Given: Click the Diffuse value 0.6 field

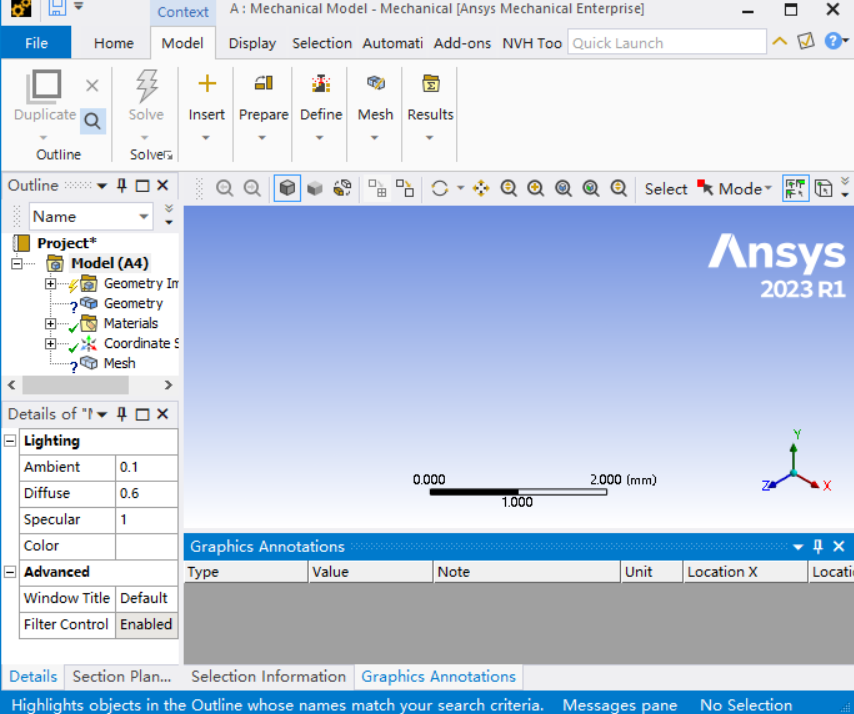Looking at the screenshot, I should coord(146,493).
